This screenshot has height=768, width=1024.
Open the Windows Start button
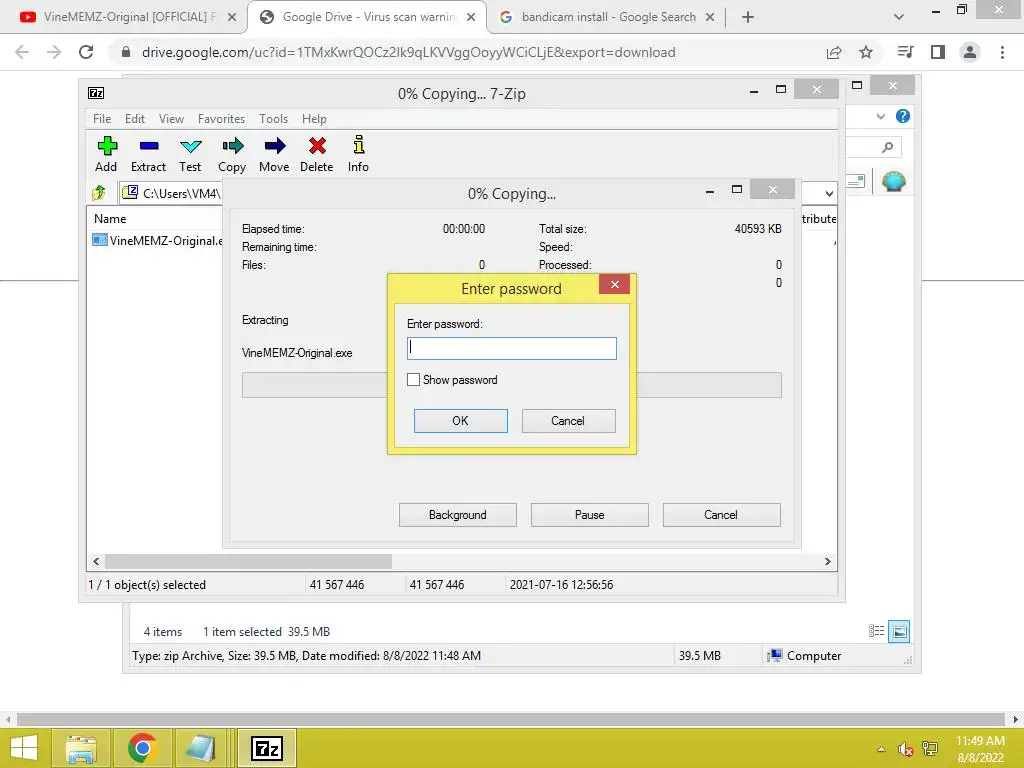[24, 748]
